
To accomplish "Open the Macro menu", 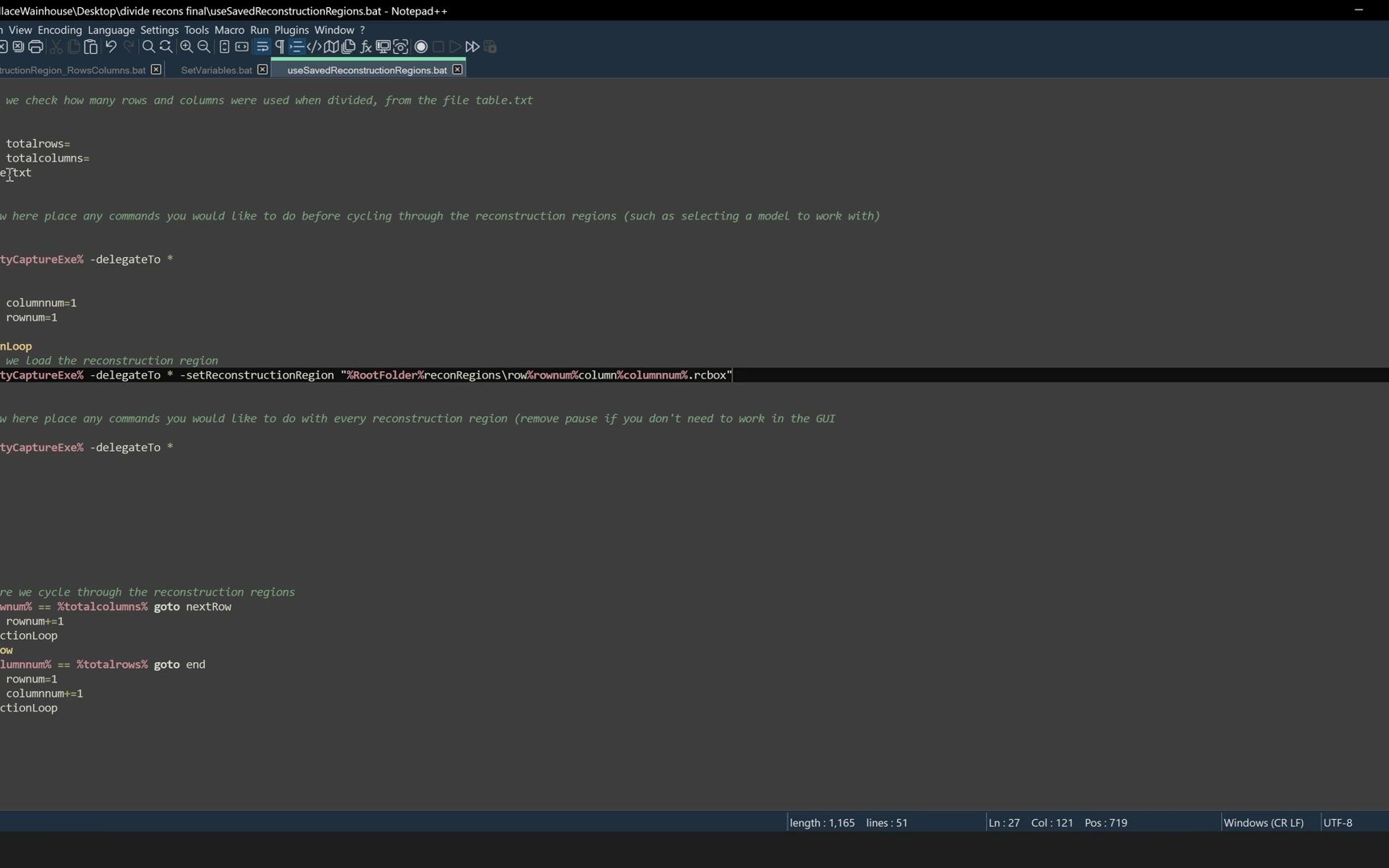I will (229, 30).
